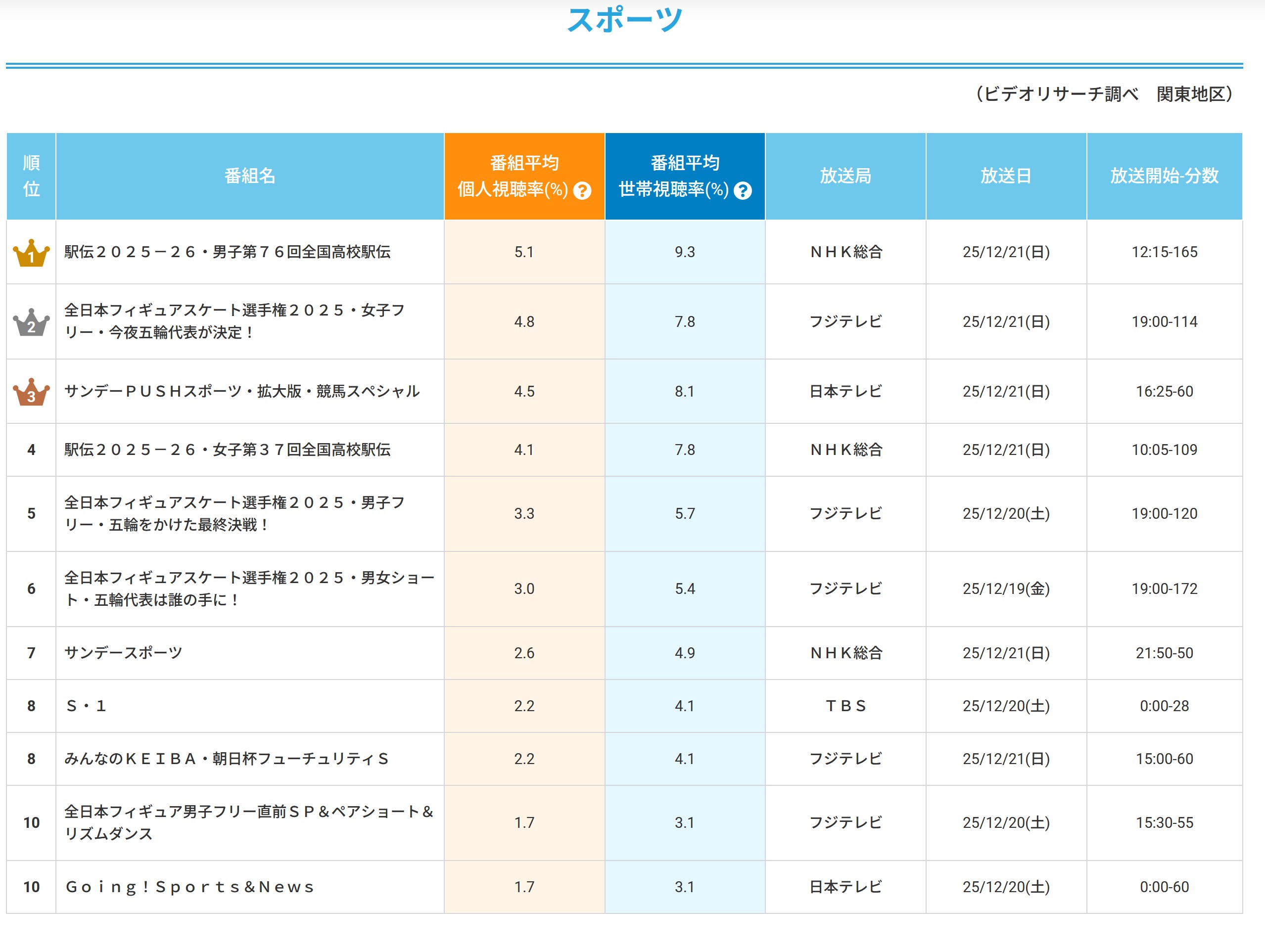Screen dimensions: 1265x952
Task: Click the サンデースポーツ program row
Action: click(x=123, y=653)
